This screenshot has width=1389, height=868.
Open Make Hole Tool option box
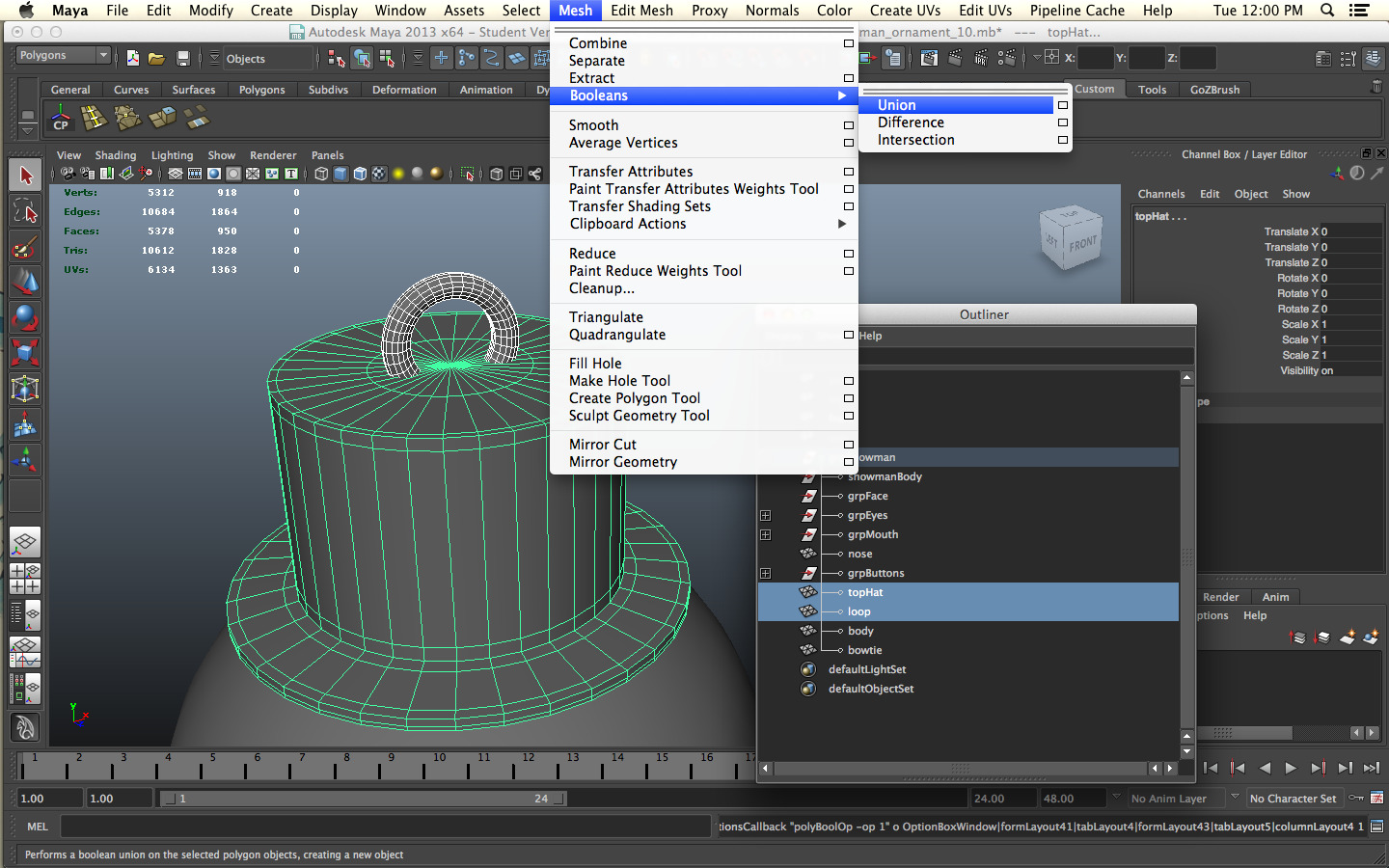click(x=849, y=381)
